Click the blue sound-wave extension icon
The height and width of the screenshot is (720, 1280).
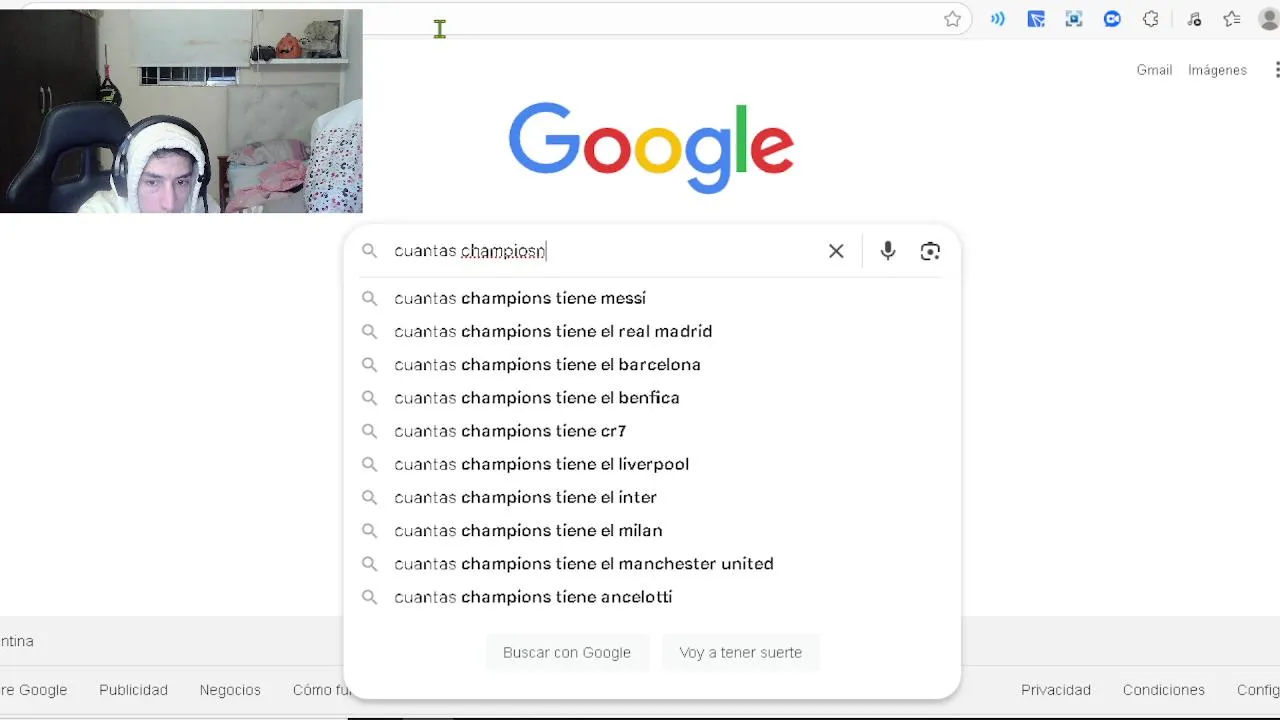(x=998, y=19)
